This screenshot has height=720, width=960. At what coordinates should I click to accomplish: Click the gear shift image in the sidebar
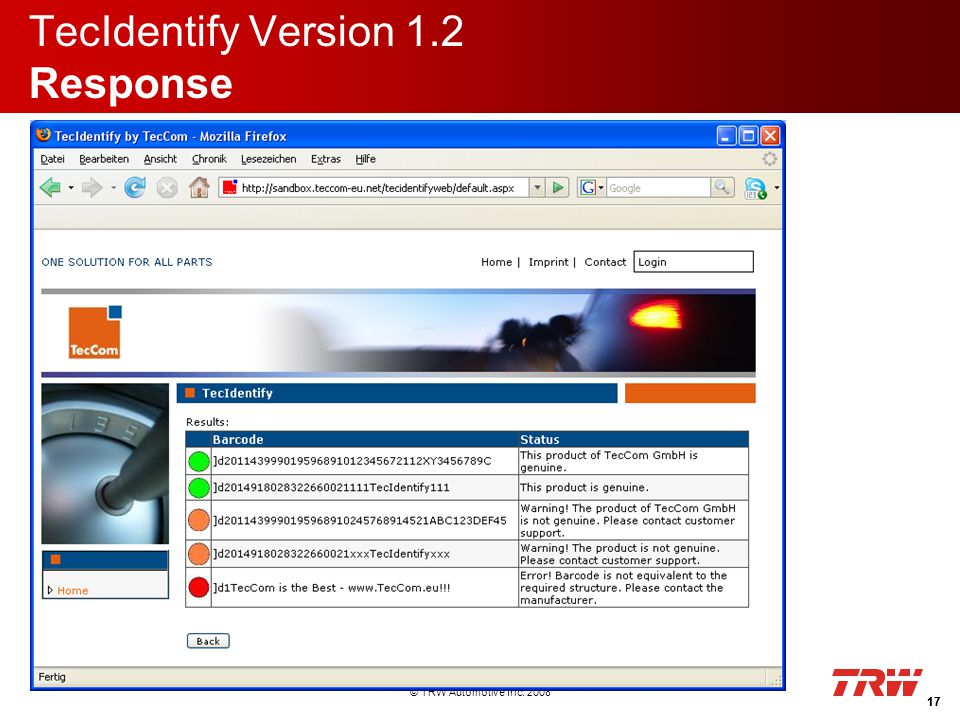[x=105, y=463]
